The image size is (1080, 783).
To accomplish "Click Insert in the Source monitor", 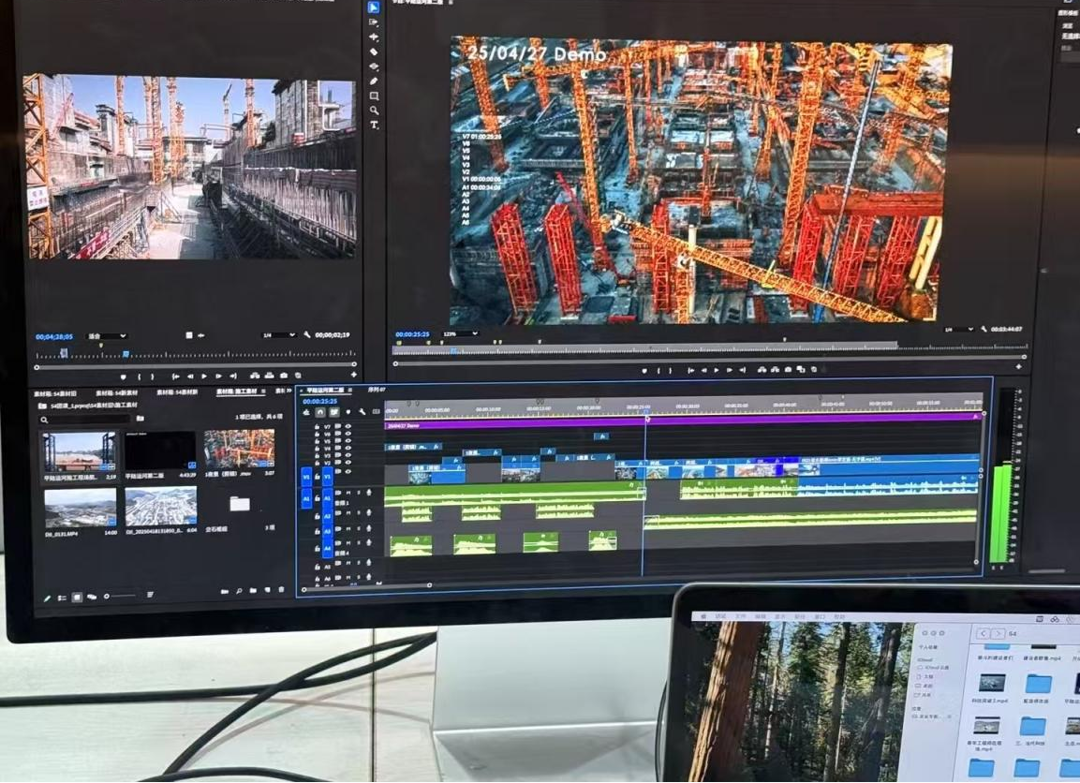I will [x=255, y=376].
